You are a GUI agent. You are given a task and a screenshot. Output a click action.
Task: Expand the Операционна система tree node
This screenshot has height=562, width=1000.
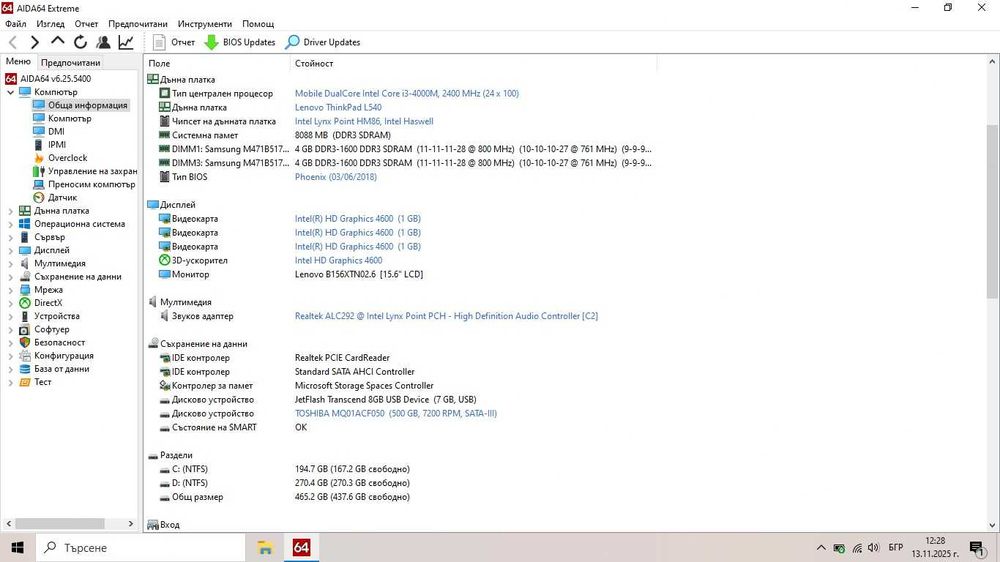10,224
